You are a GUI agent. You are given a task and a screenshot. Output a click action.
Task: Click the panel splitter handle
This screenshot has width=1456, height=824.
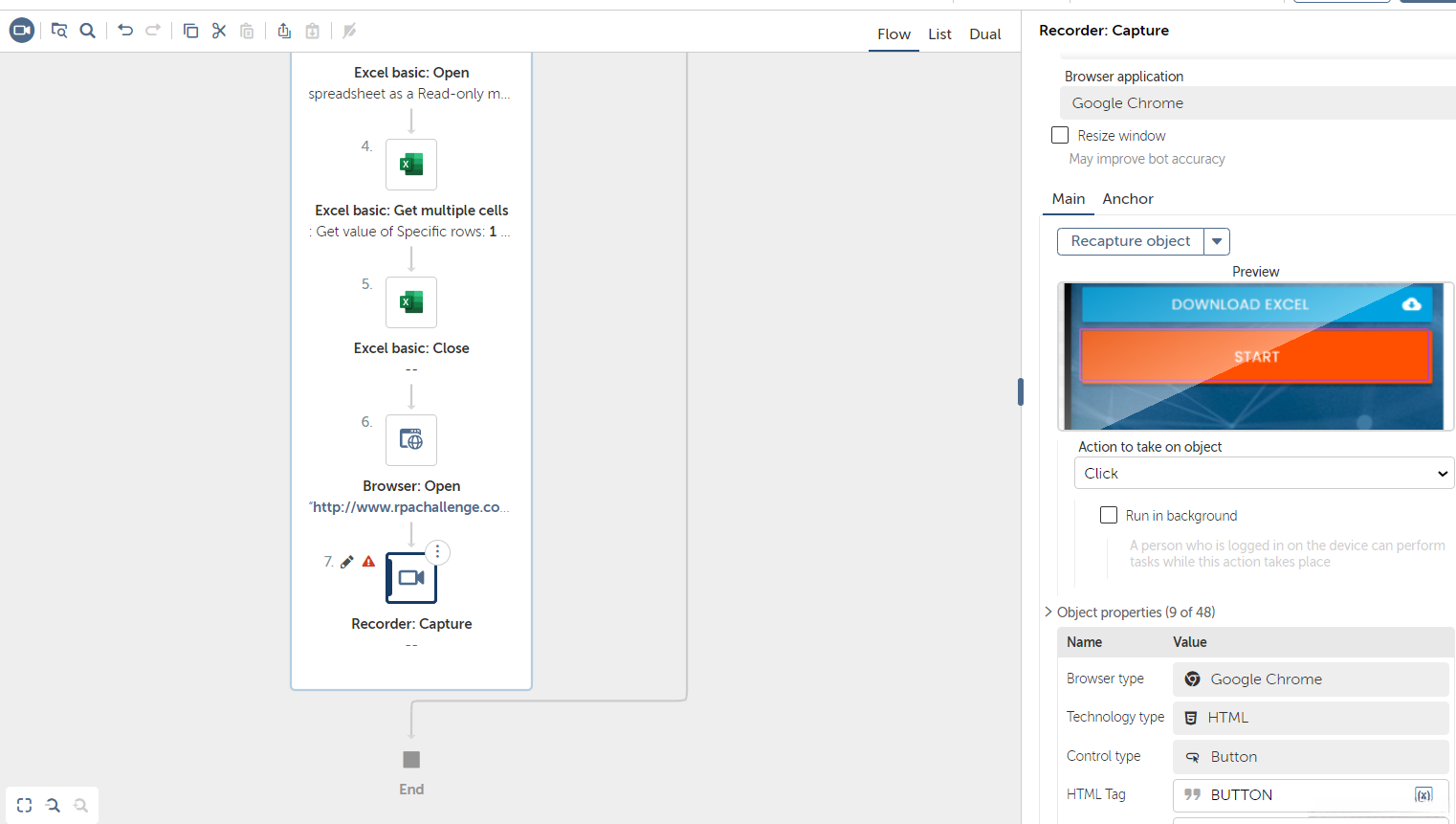(1021, 391)
